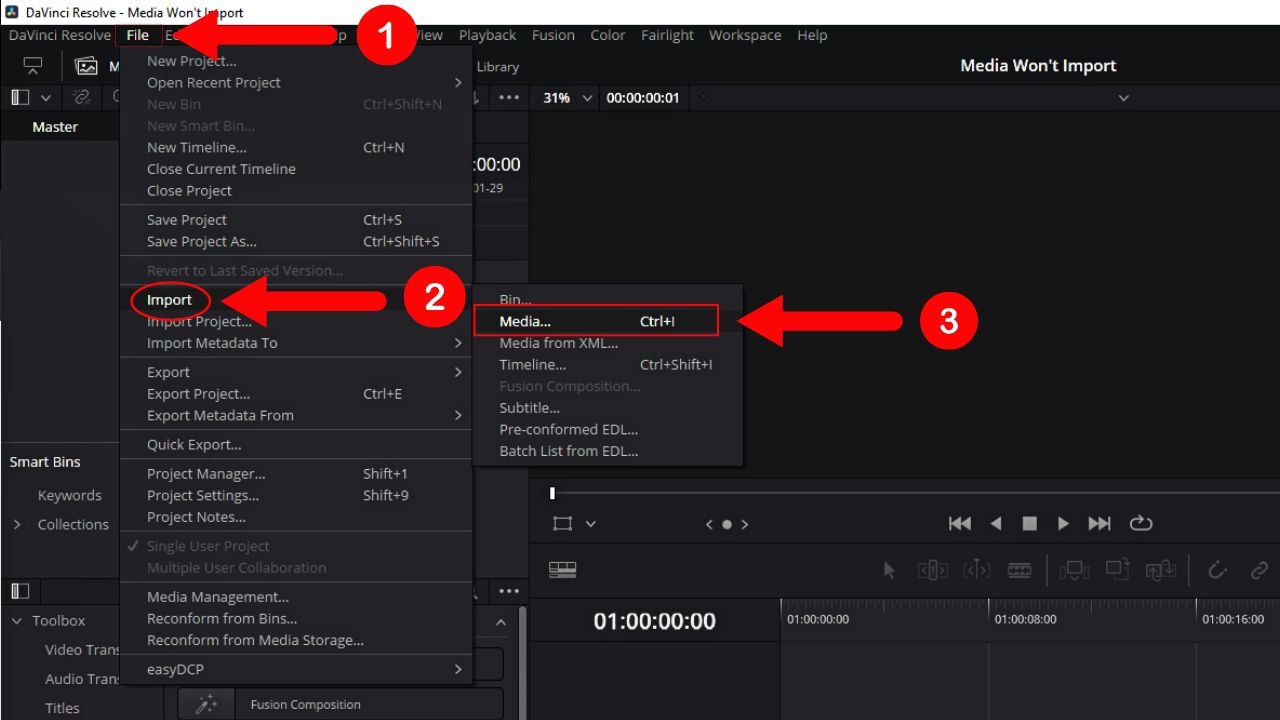1280x720 pixels.
Task: Select the Master bin
Action: tap(55, 127)
